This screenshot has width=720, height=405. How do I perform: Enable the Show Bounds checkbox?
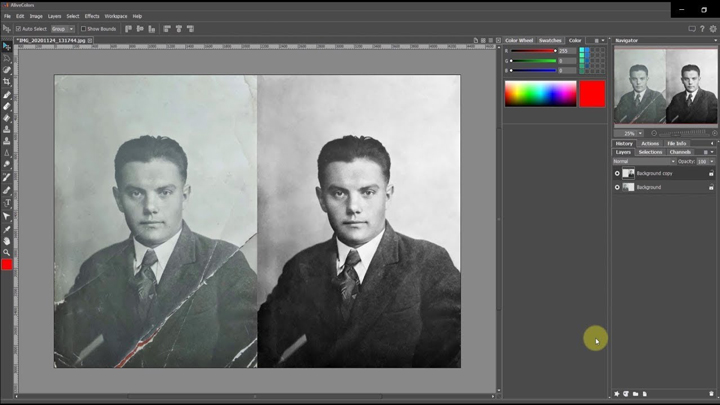(84, 29)
